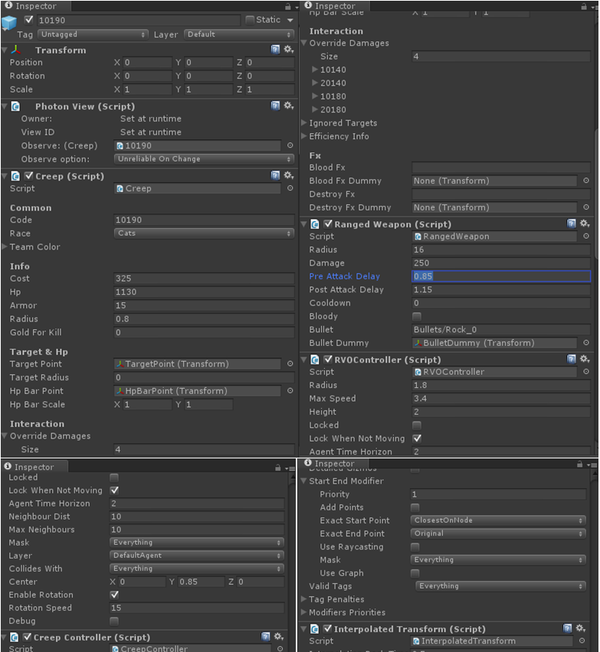600x652 pixels.
Task: Toggle the Static checkbox for the object
Action: [x=249, y=19]
